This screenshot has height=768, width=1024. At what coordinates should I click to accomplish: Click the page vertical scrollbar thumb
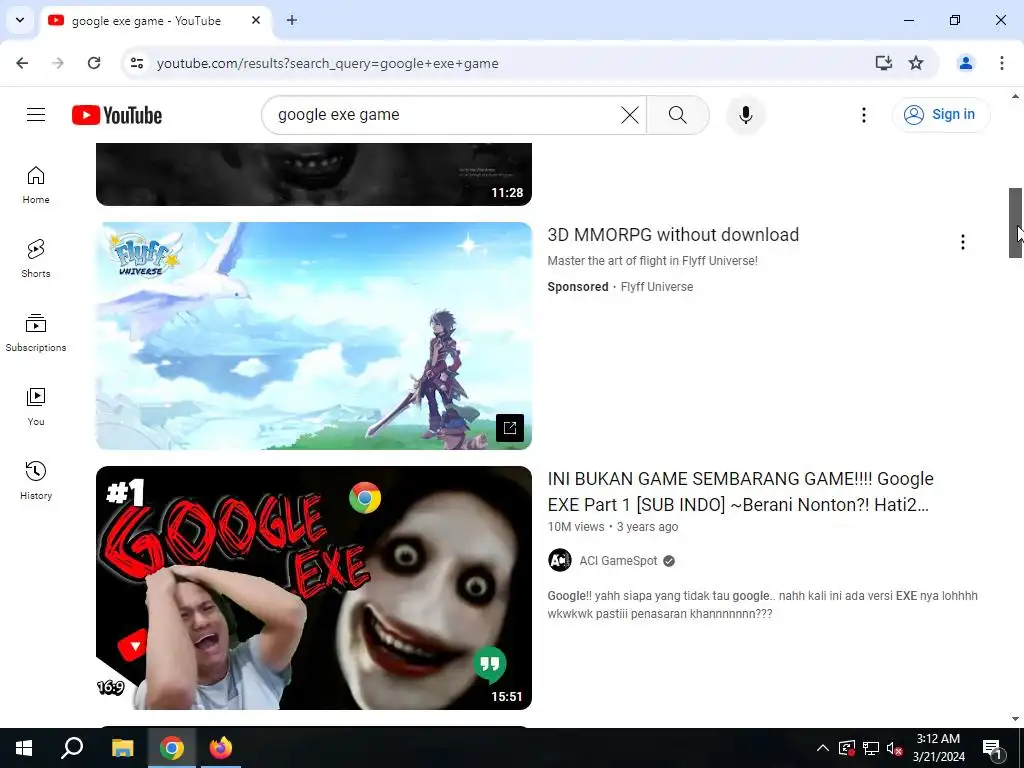(1015, 223)
